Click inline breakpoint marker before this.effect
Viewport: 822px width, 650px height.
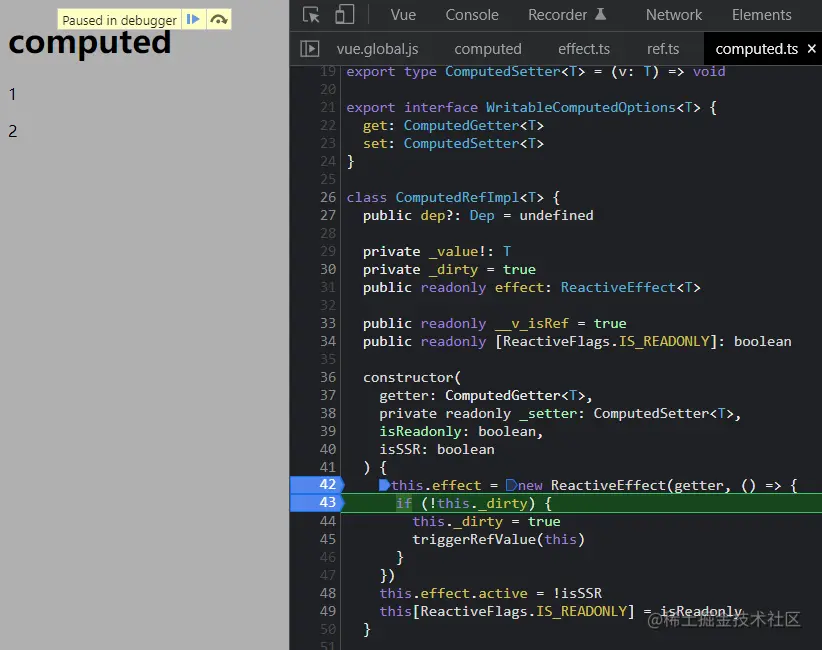pyautogui.click(x=384, y=485)
